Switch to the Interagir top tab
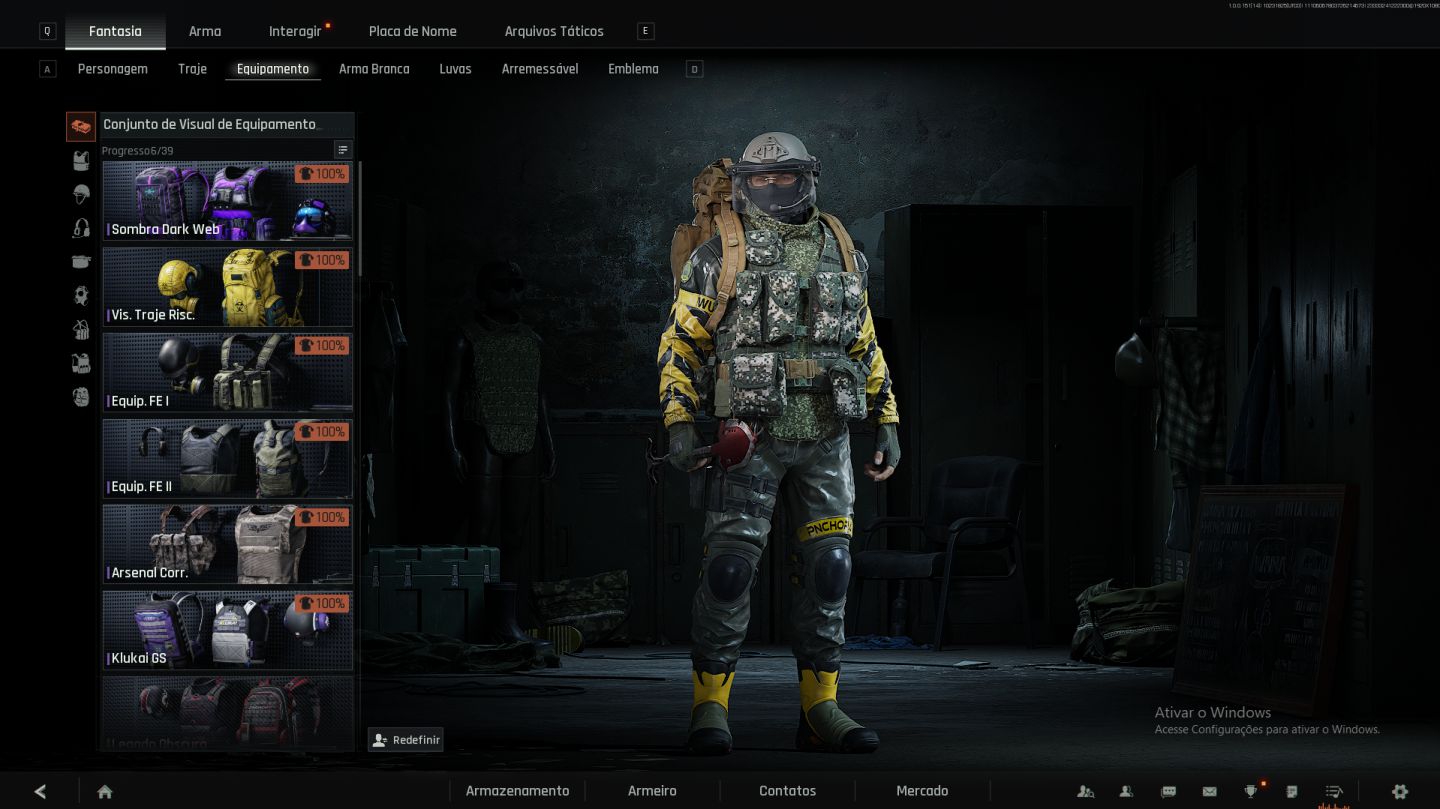Screen dimensions: 1440x809 [295, 31]
